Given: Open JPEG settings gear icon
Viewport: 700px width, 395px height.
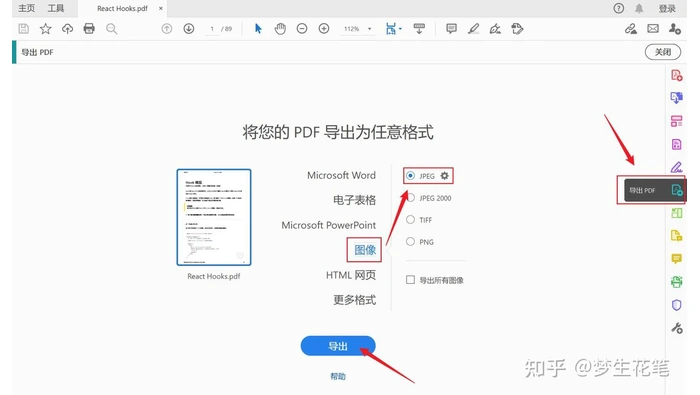Looking at the screenshot, I should [x=445, y=176].
